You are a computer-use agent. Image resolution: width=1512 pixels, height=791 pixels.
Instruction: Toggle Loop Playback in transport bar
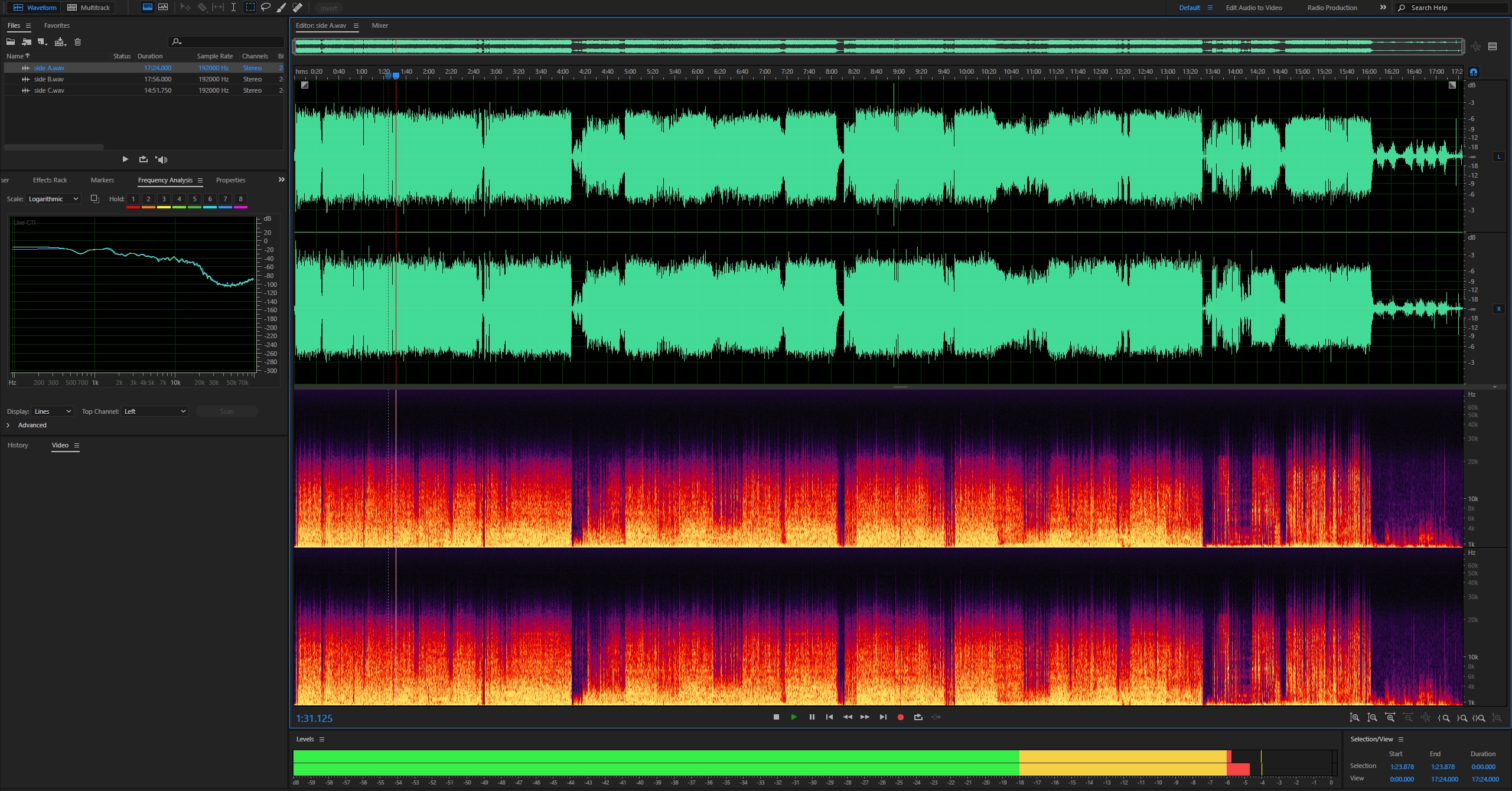pyautogui.click(x=918, y=717)
